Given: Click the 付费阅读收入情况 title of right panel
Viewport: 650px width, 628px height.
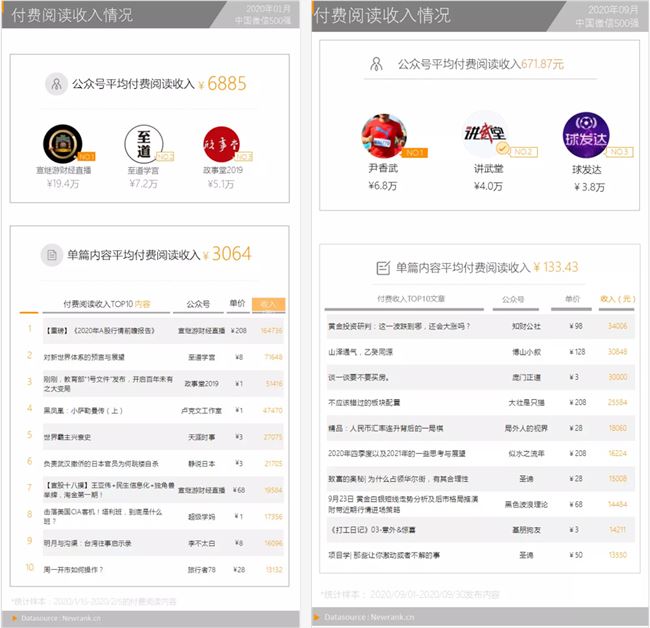Looking at the screenshot, I should (382, 15).
